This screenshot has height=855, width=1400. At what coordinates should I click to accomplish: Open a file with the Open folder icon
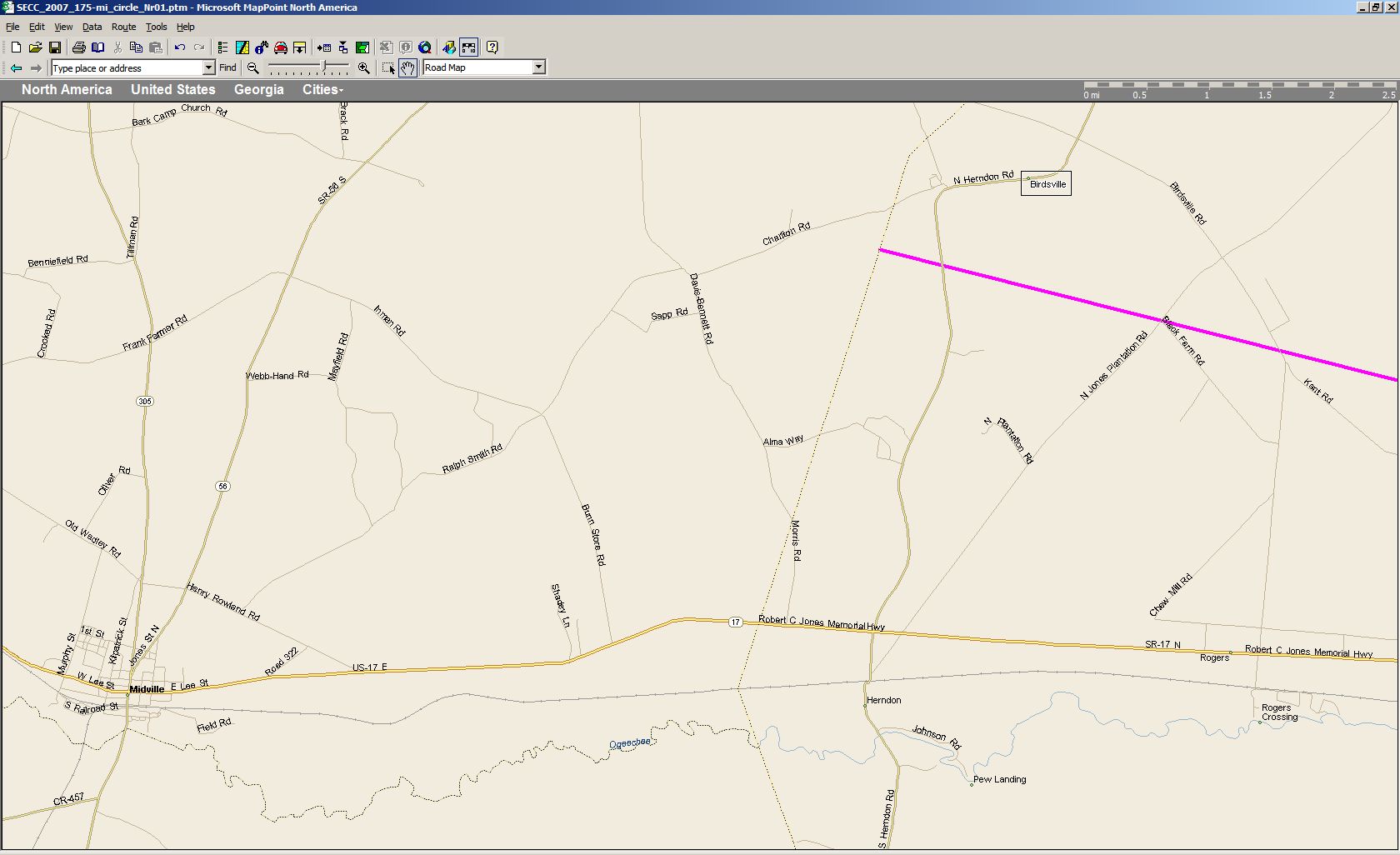(35, 47)
